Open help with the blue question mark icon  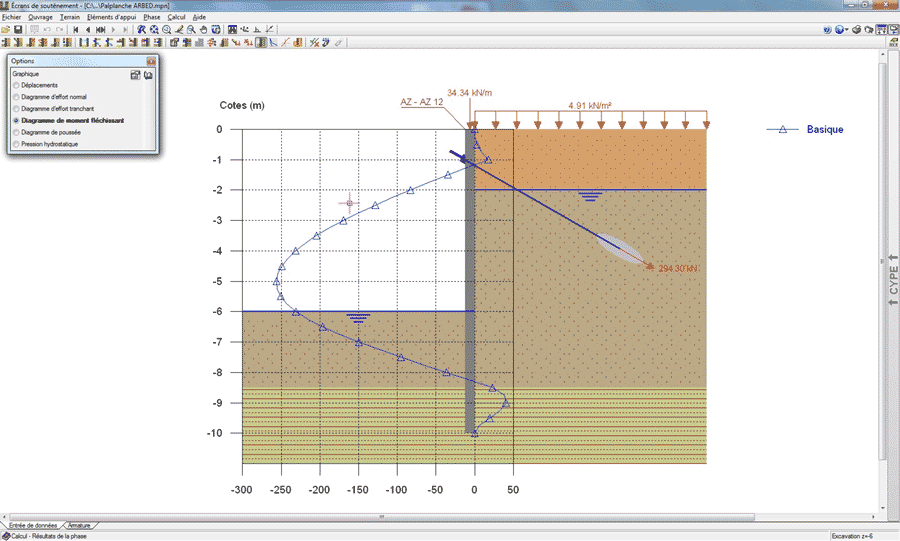pyautogui.click(x=827, y=30)
